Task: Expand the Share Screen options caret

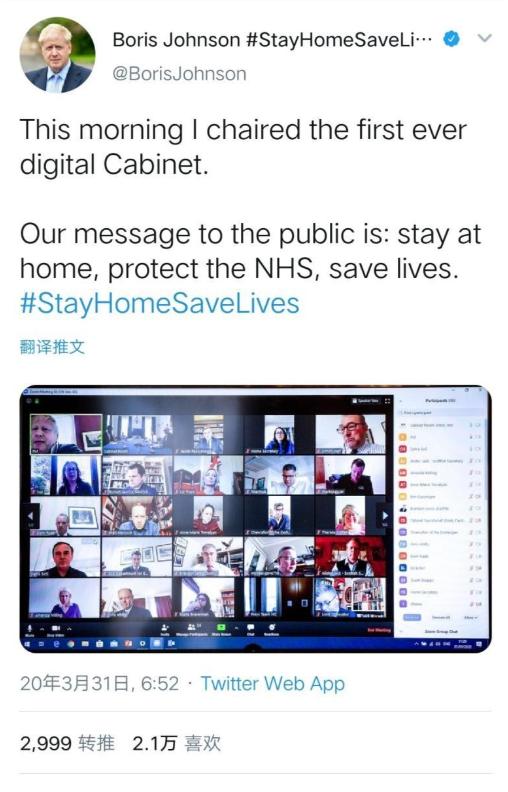Action: 236,628
